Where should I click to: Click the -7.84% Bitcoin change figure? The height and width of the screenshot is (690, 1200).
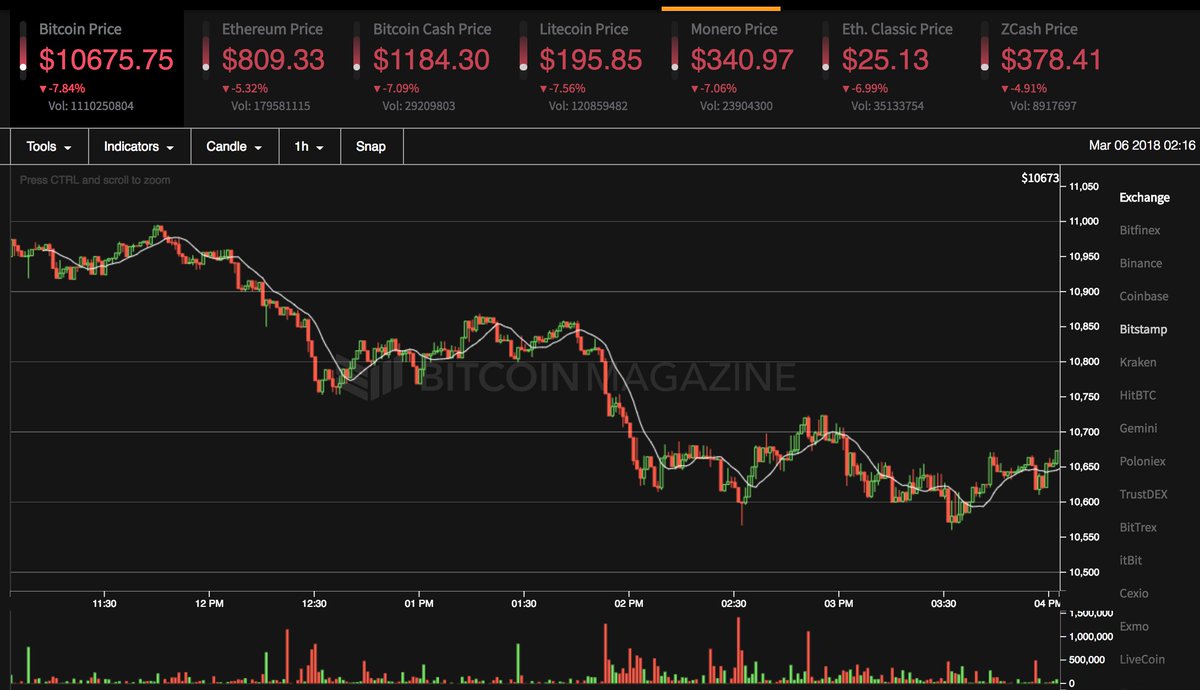pos(62,88)
